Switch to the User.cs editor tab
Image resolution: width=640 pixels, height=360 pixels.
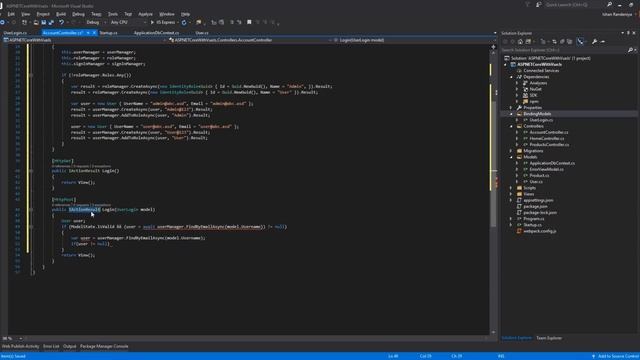click(202, 33)
